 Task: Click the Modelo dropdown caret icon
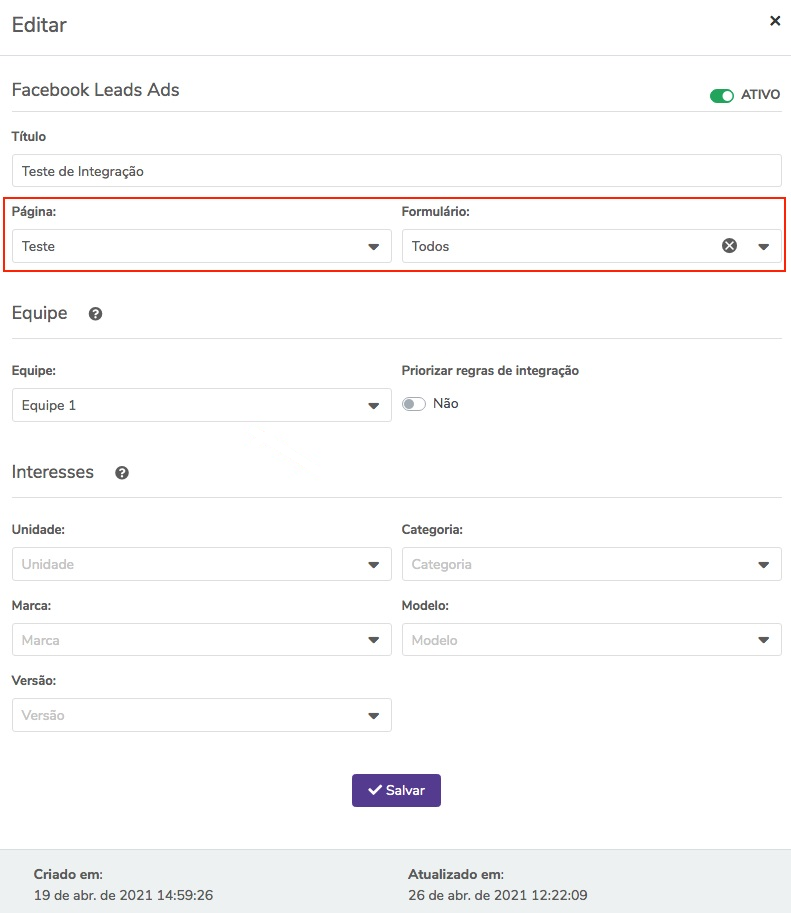pos(764,640)
